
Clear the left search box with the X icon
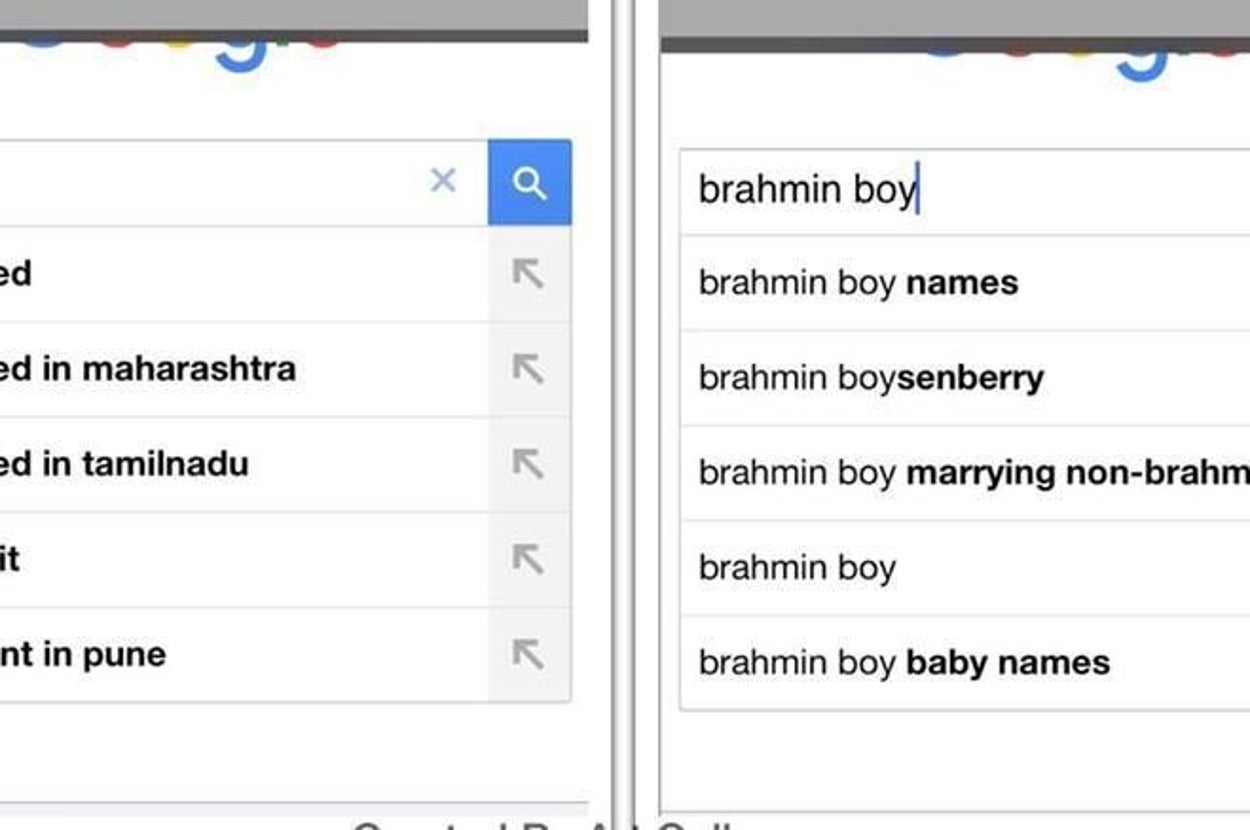[443, 181]
